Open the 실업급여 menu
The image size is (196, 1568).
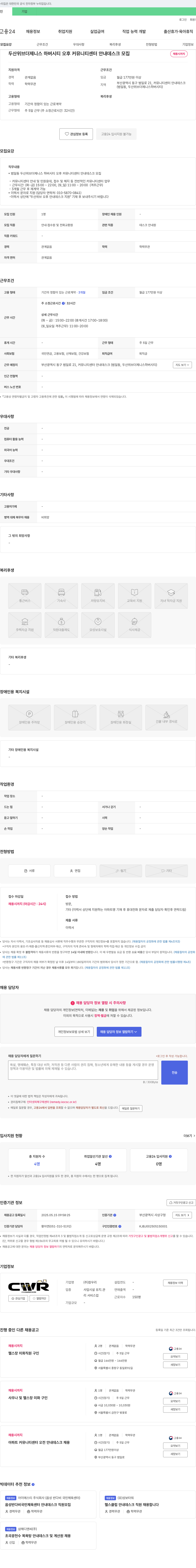point(97,32)
